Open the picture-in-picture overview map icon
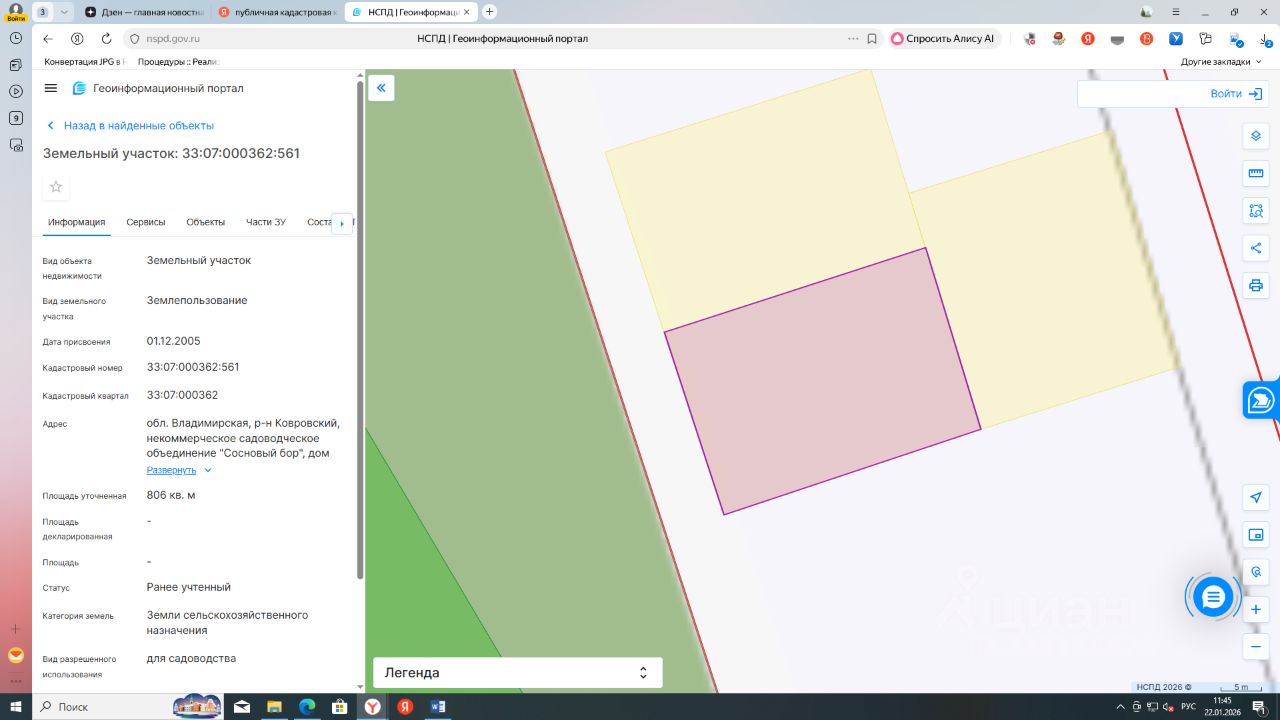 pos(1256,535)
